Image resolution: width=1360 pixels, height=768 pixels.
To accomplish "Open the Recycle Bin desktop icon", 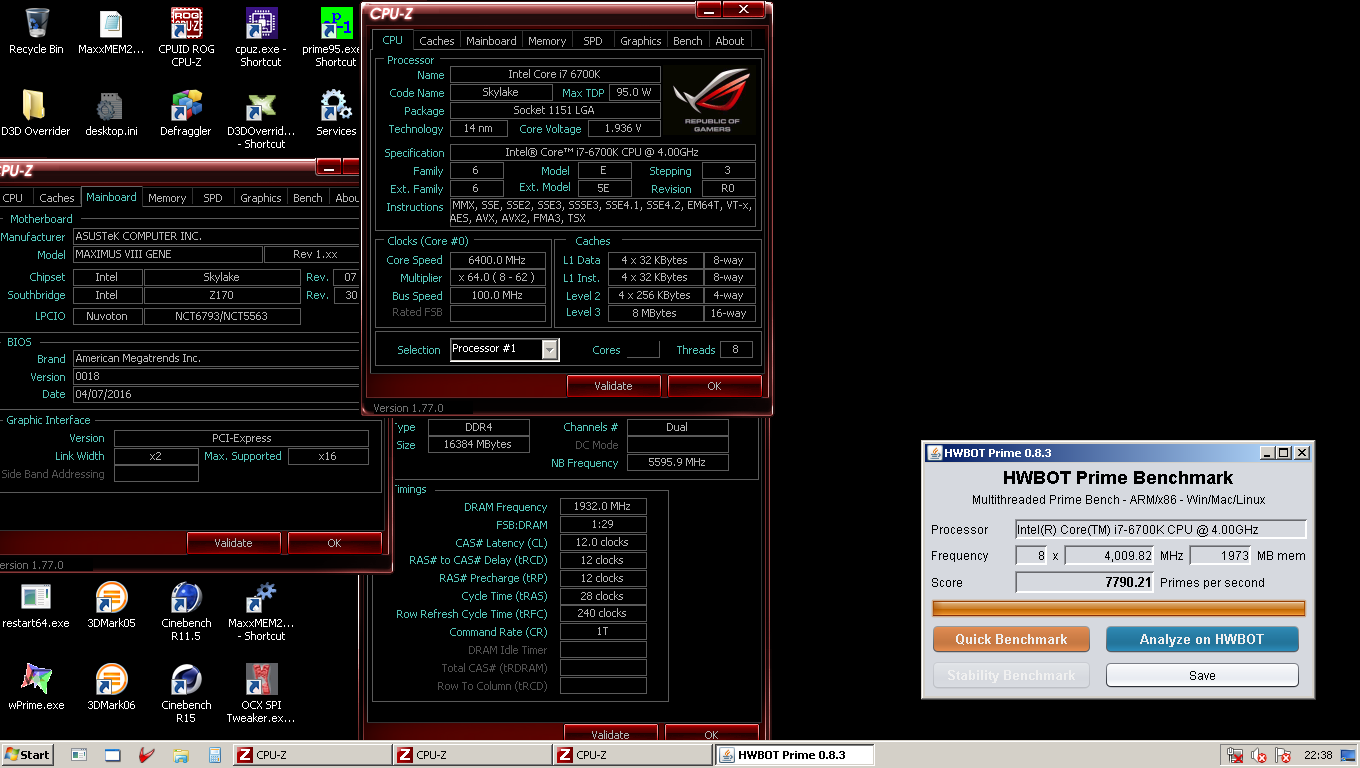I will click(36, 31).
